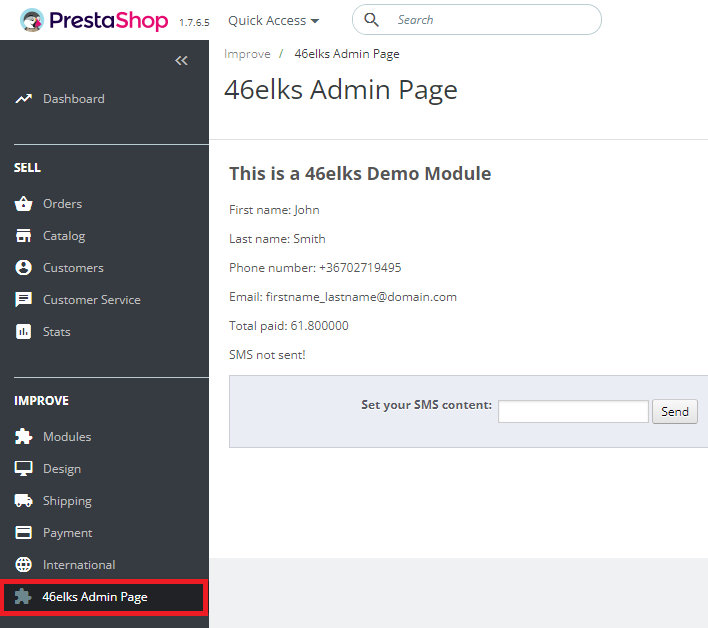Focus the SMS content text field

pyautogui.click(x=573, y=411)
